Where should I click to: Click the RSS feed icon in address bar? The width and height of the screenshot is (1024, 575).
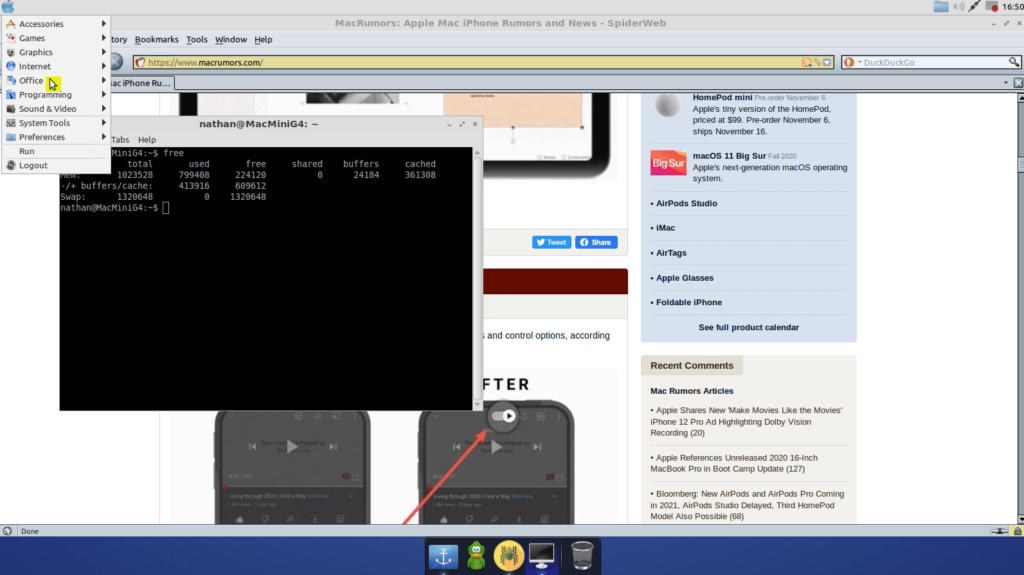pos(807,63)
